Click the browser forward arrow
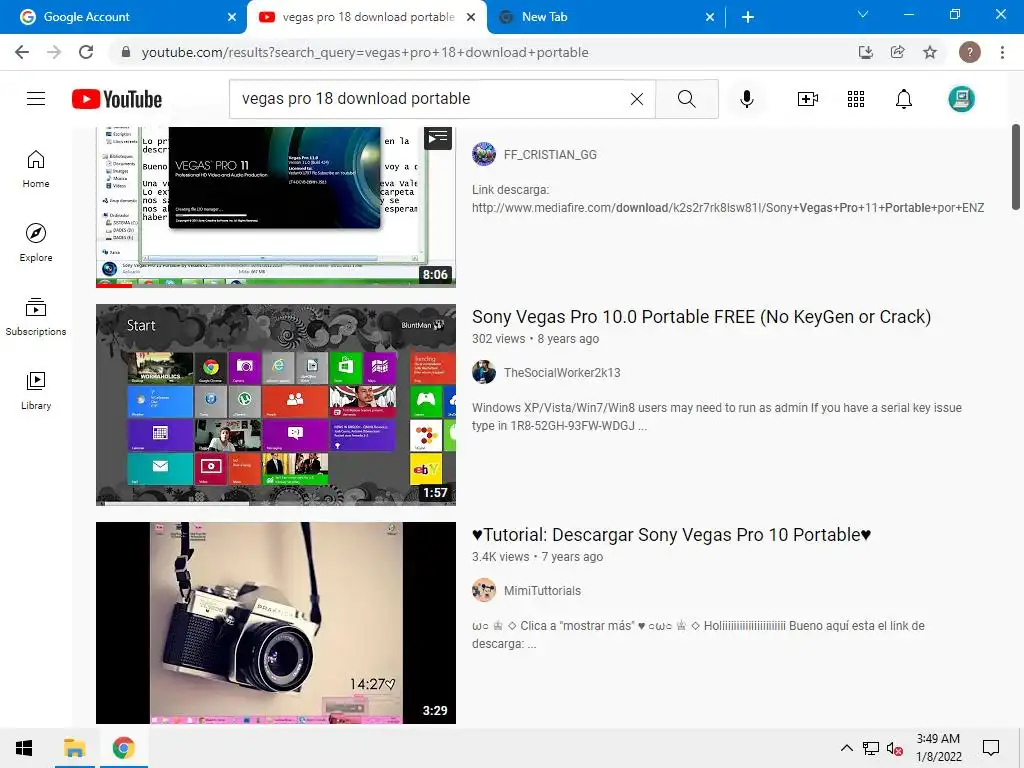This screenshot has width=1024, height=768. pyautogui.click(x=54, y=52)
